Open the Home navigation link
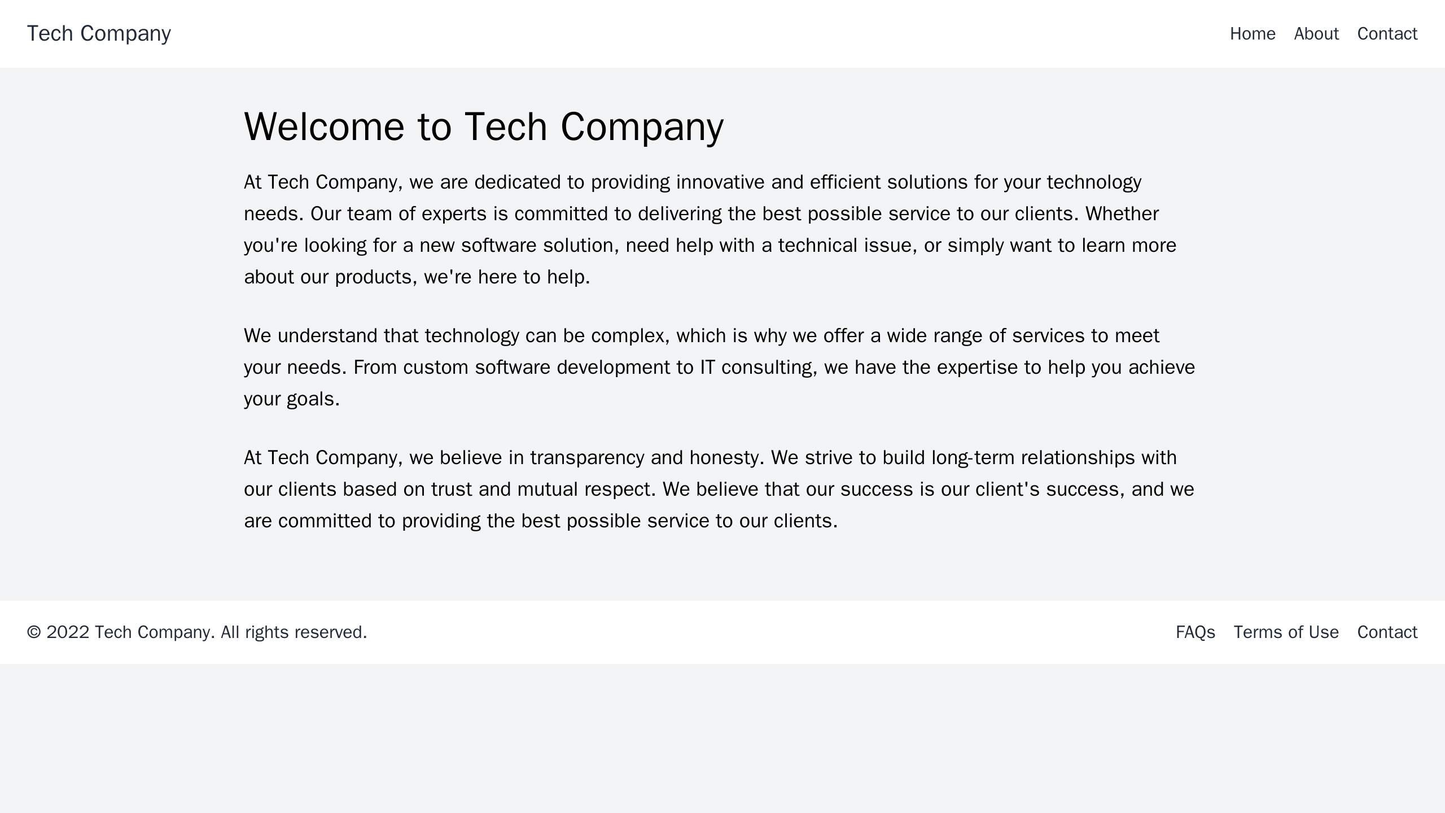 1253,34
